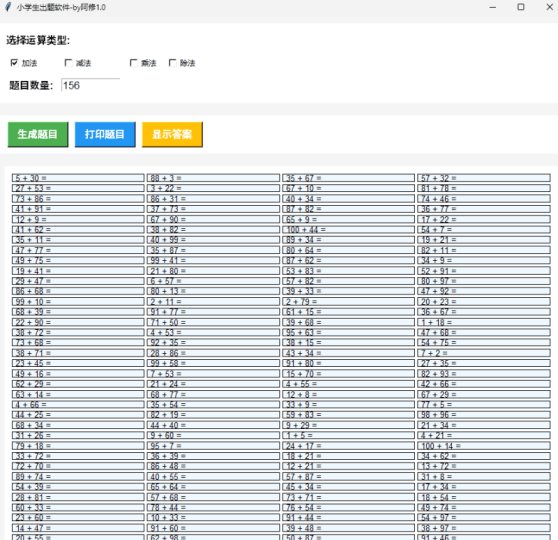
Task: Click the yellow 显示答案 button
Action: 172,135
